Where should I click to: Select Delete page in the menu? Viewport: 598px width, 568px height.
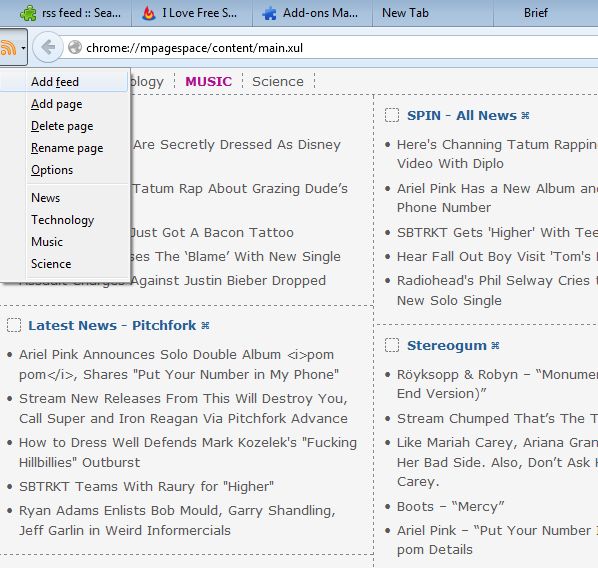point(62,126)
